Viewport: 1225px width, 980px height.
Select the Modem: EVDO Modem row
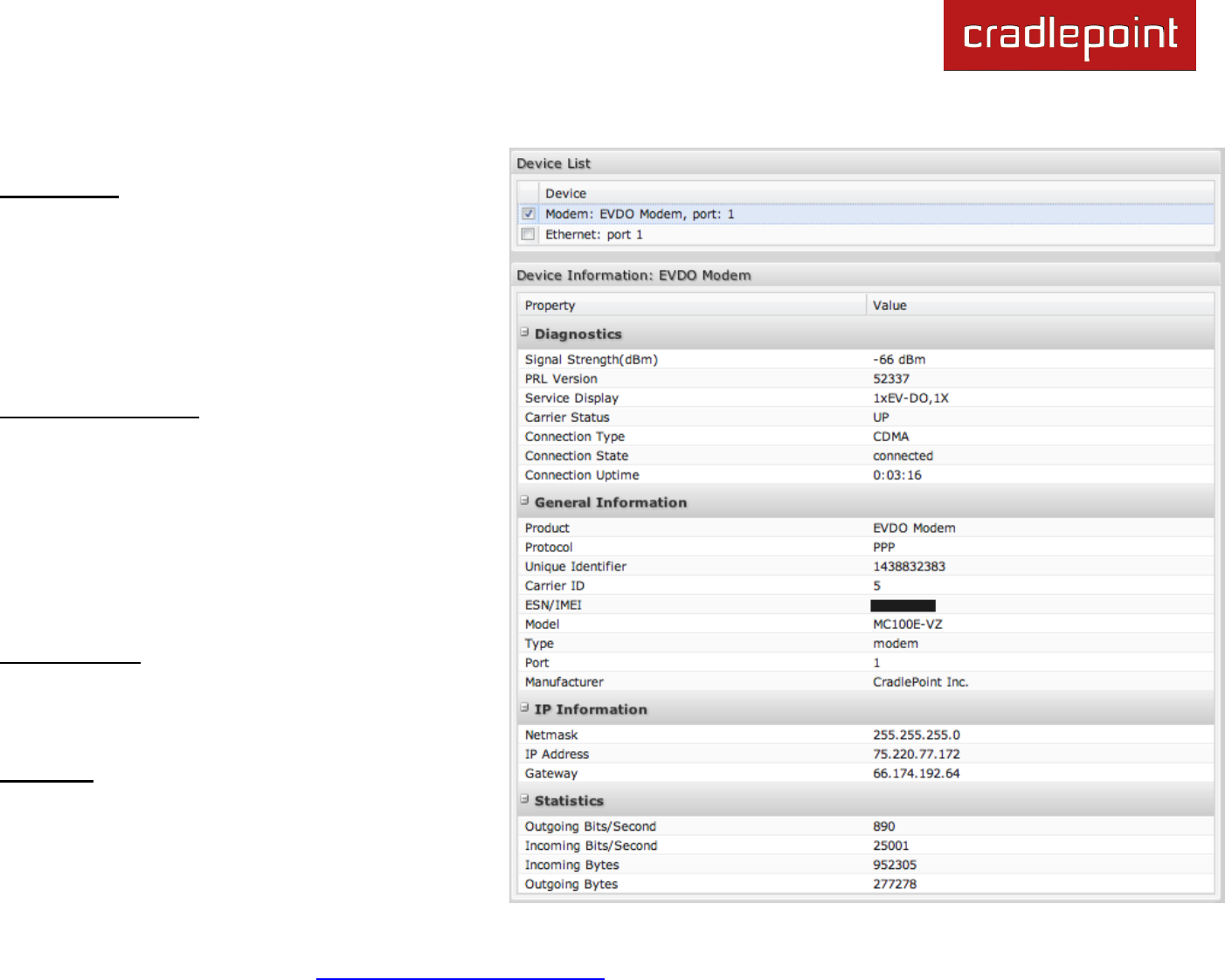(x=865, y=214)
